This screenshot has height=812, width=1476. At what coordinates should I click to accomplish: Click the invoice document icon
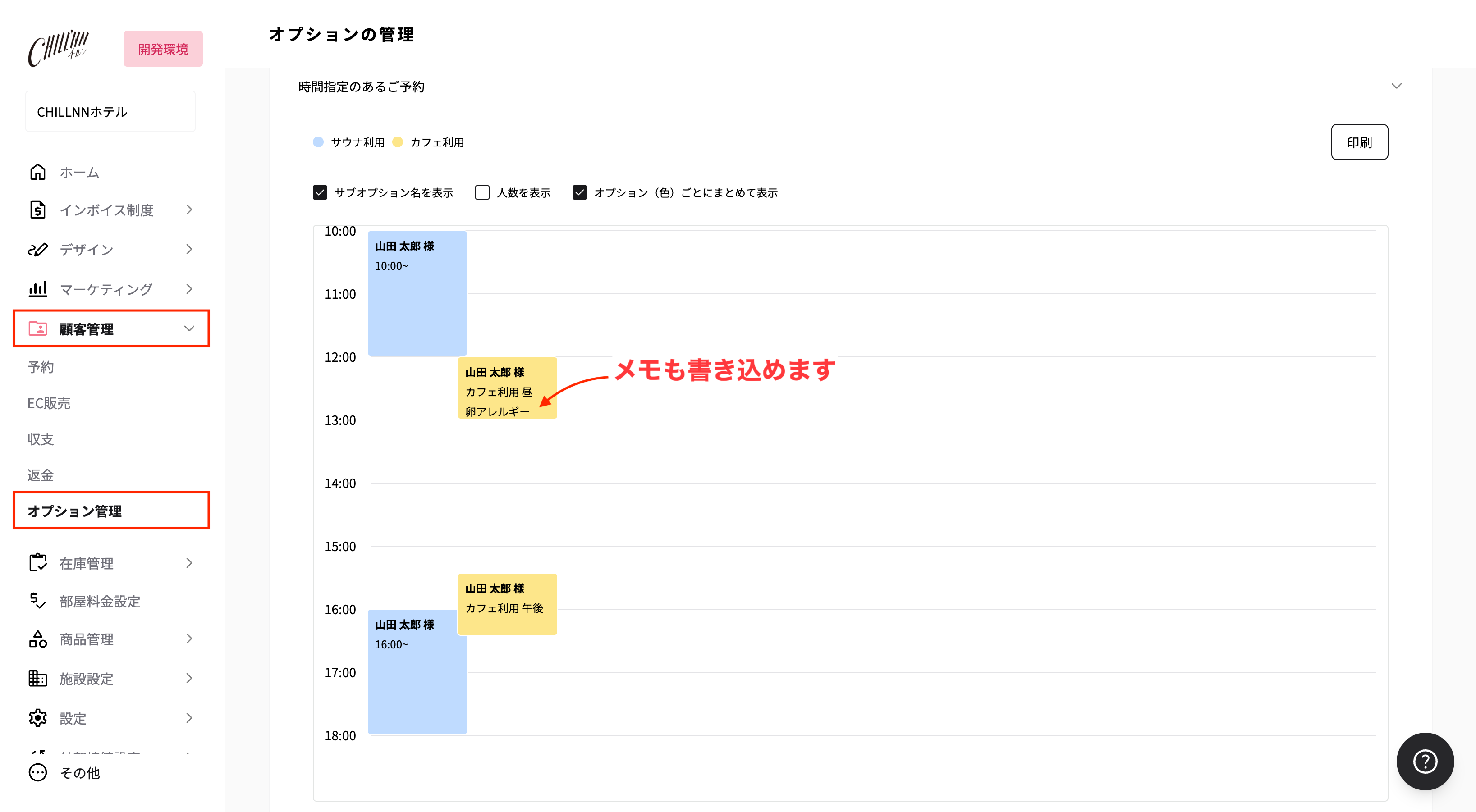pyautogui.click(x=38, y=210)
